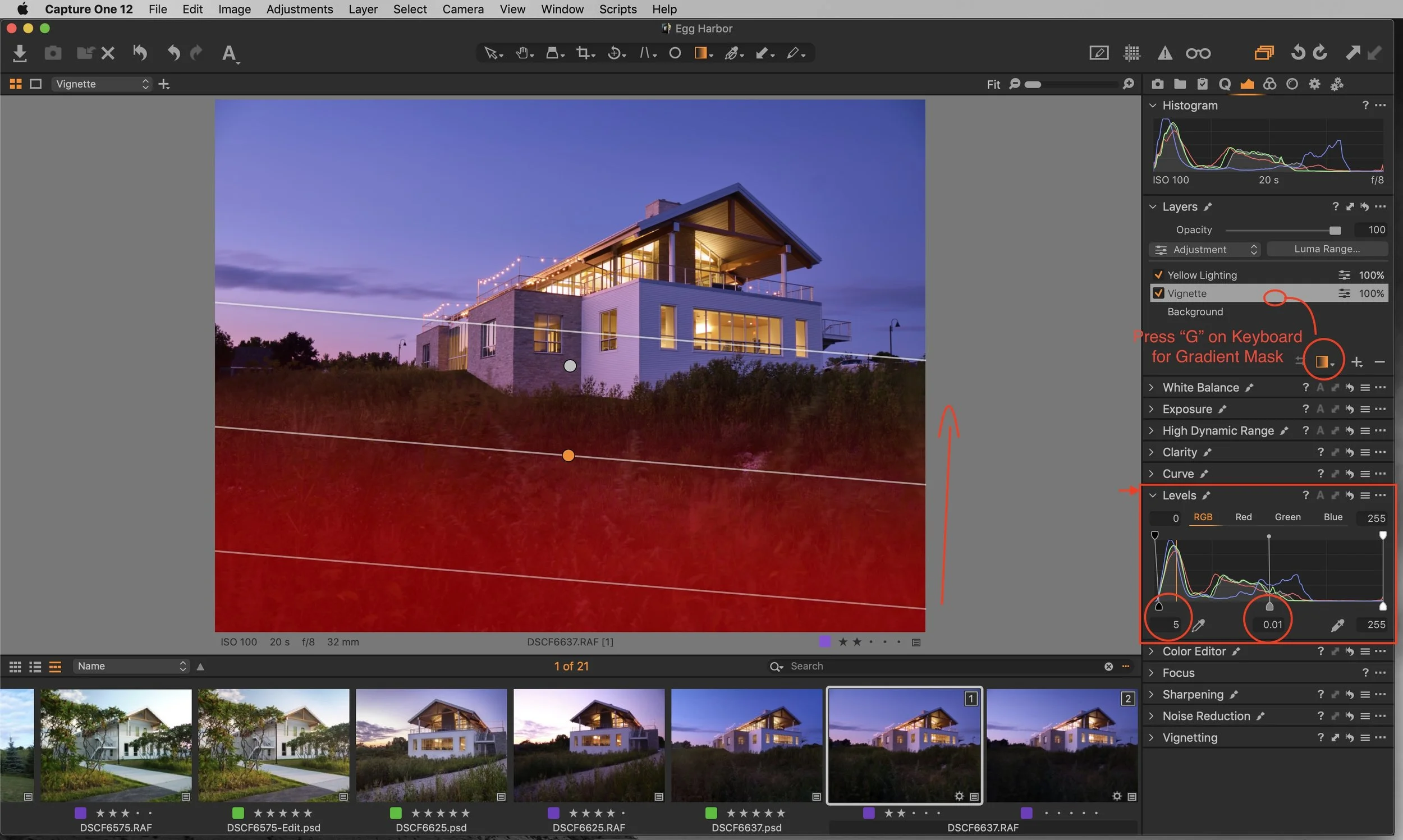Click the camera Capture icon
Image resolution: width=1403 pixels, height=840 pixels.
pyautogui.click(x=53, y=53)
